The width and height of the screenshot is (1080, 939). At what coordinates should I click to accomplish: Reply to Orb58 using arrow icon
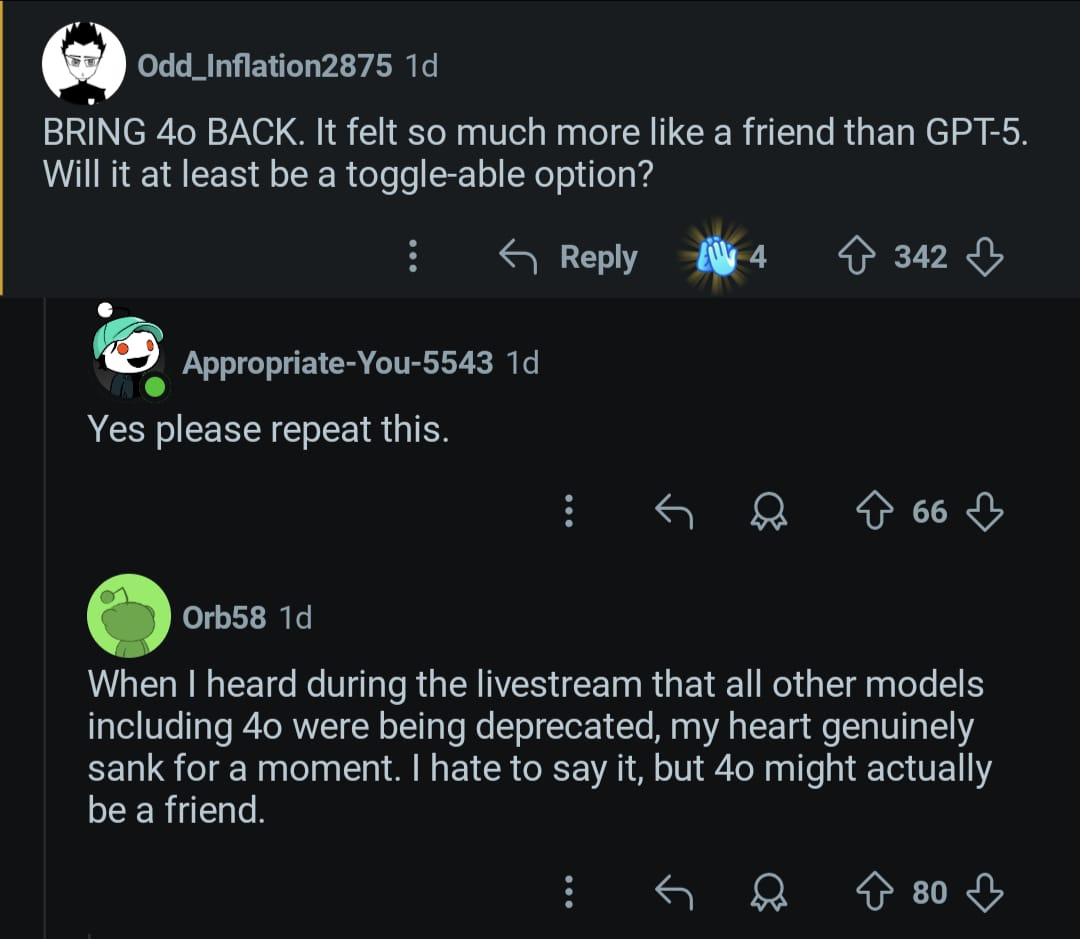tap(674, 892)
